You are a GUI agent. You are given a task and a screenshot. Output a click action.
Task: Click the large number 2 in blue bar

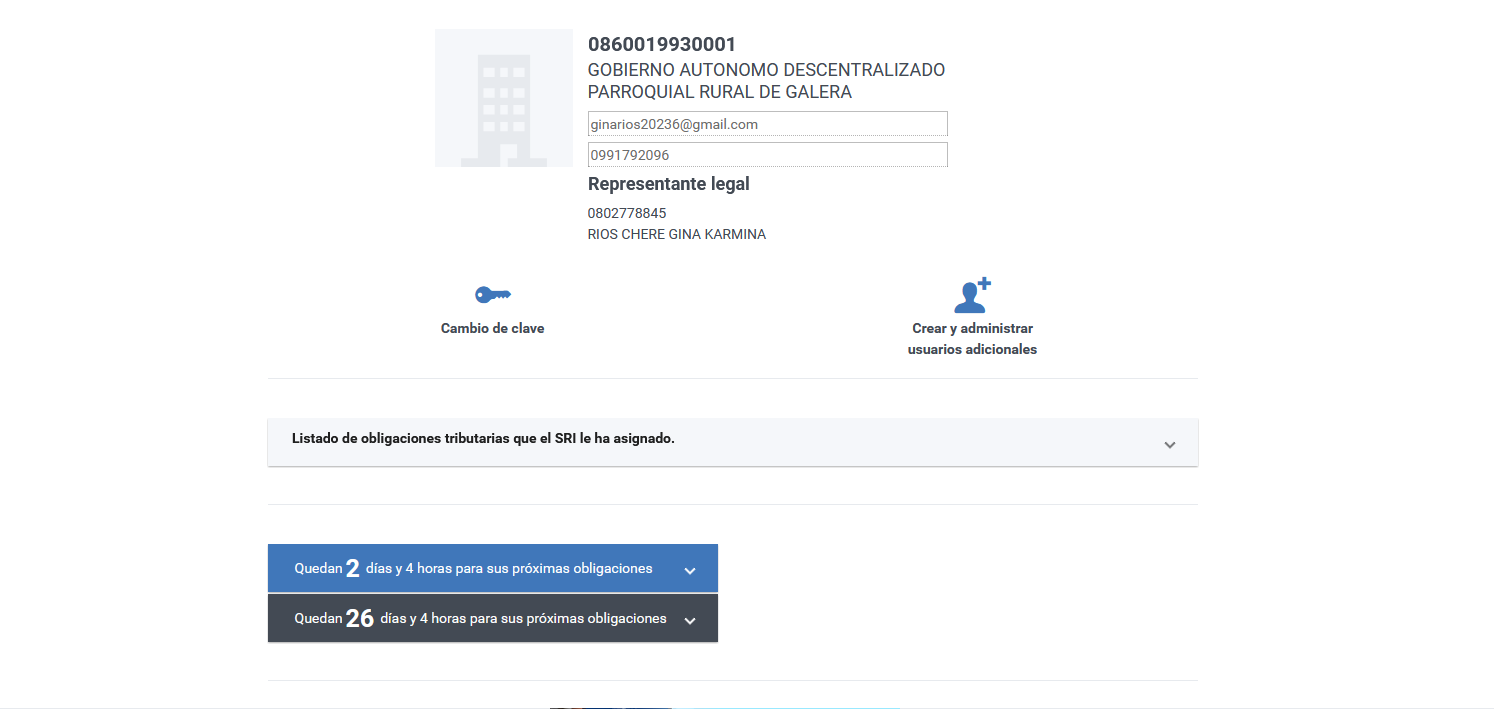[x=352, y=569]
